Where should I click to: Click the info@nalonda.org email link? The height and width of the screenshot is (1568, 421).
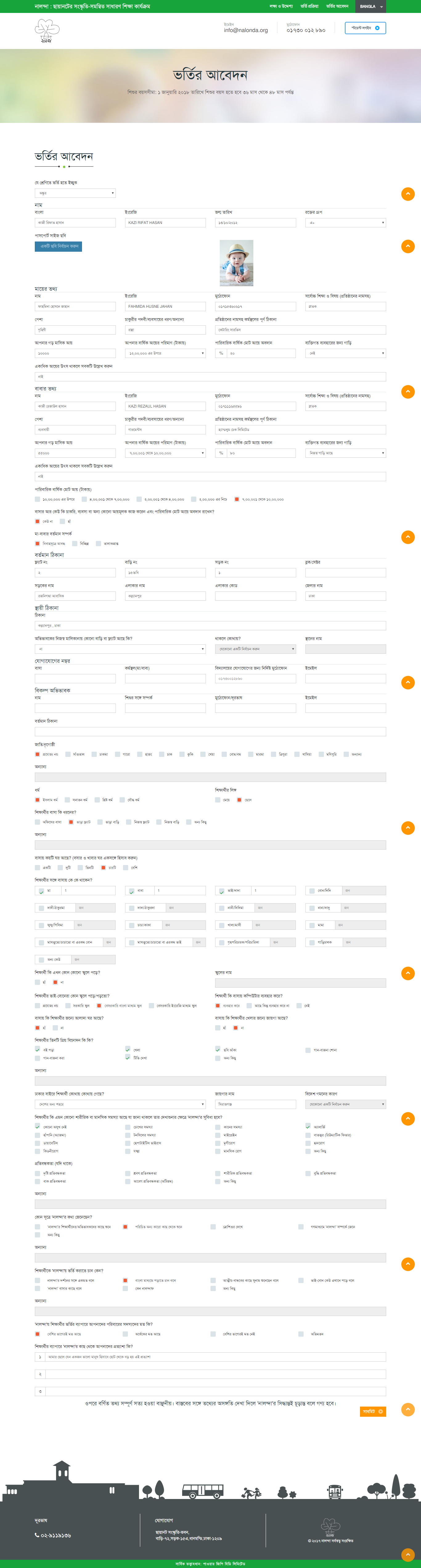(x=246, y=30)
